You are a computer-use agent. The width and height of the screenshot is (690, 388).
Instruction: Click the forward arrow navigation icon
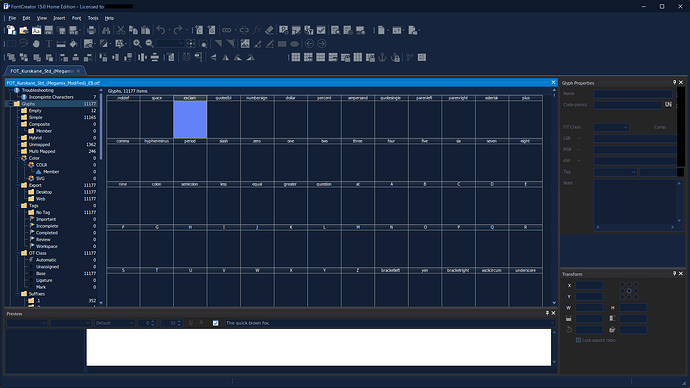coord(322,44)
